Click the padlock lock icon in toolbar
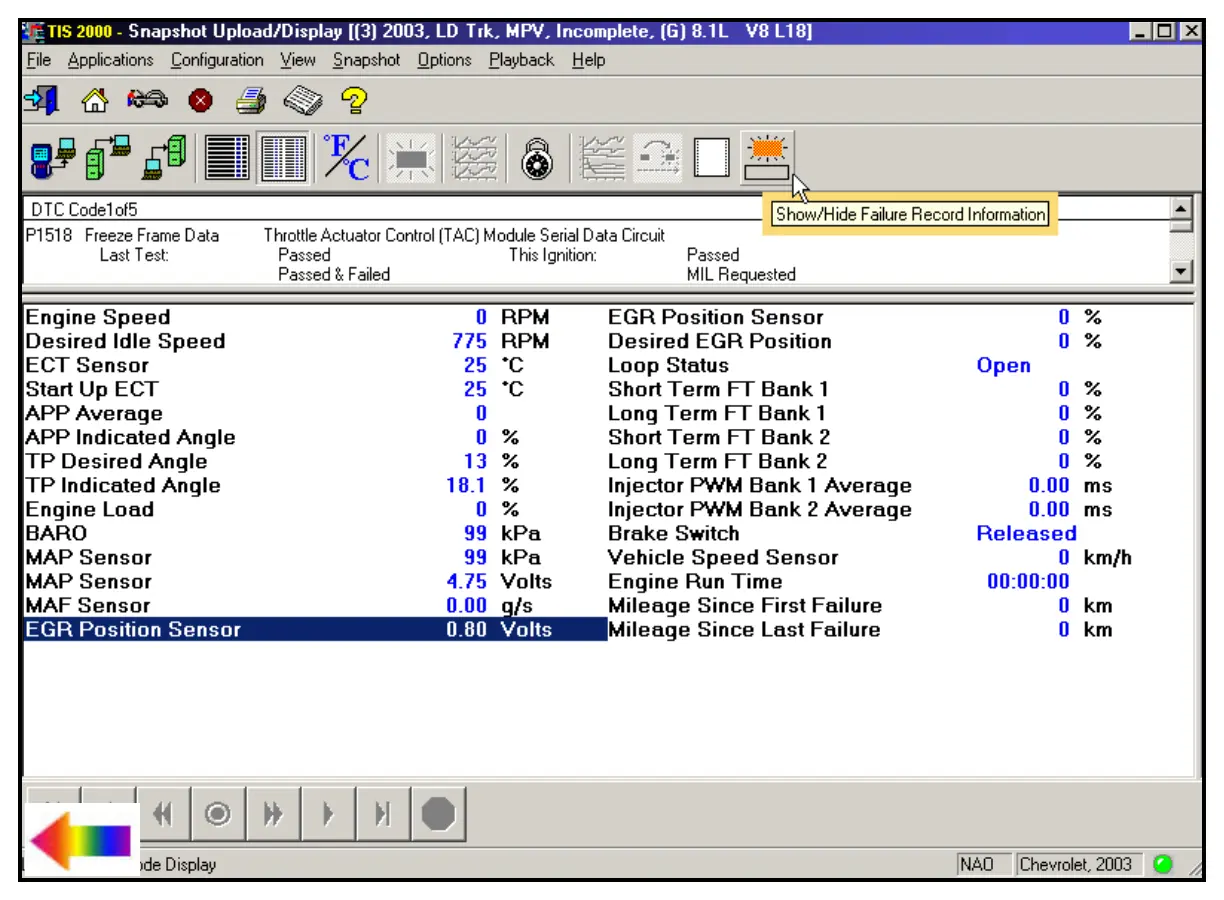This screenshot has height=900, width=1224. point(537,158)
